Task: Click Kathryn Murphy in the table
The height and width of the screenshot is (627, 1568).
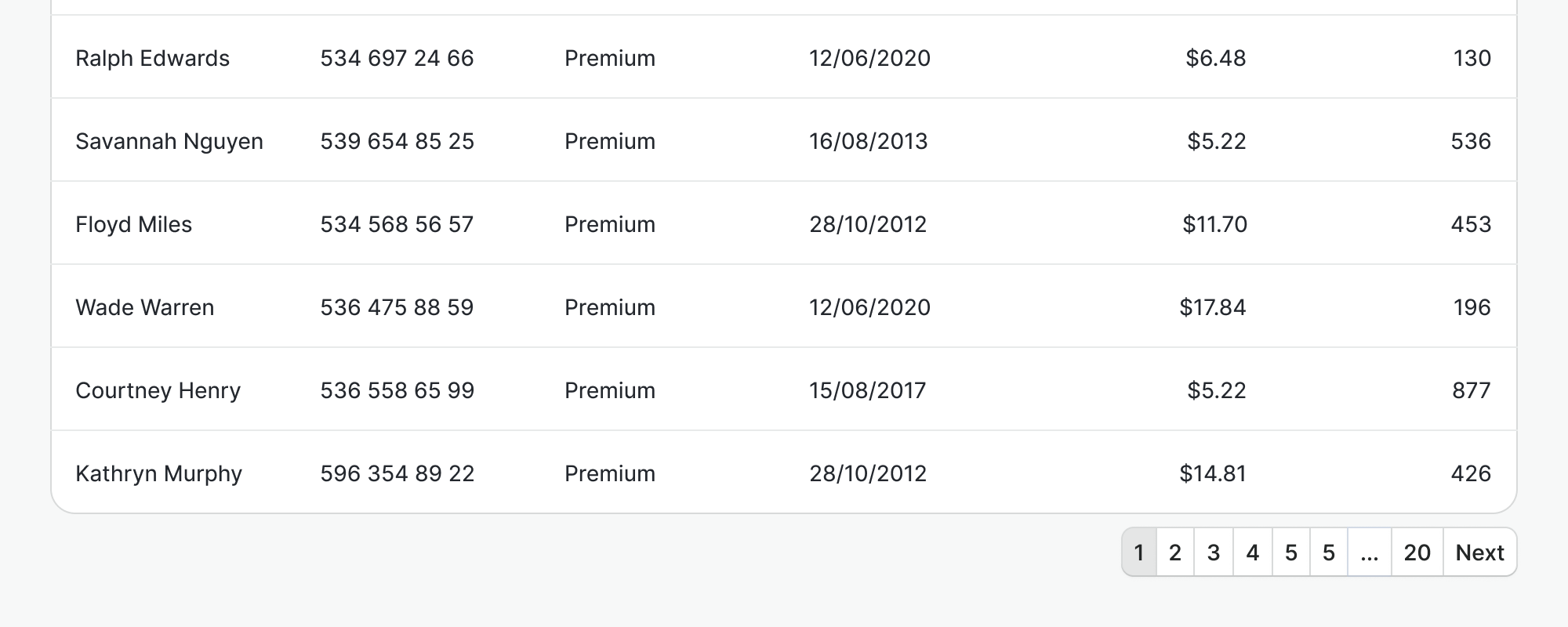Action: [158, 473]
